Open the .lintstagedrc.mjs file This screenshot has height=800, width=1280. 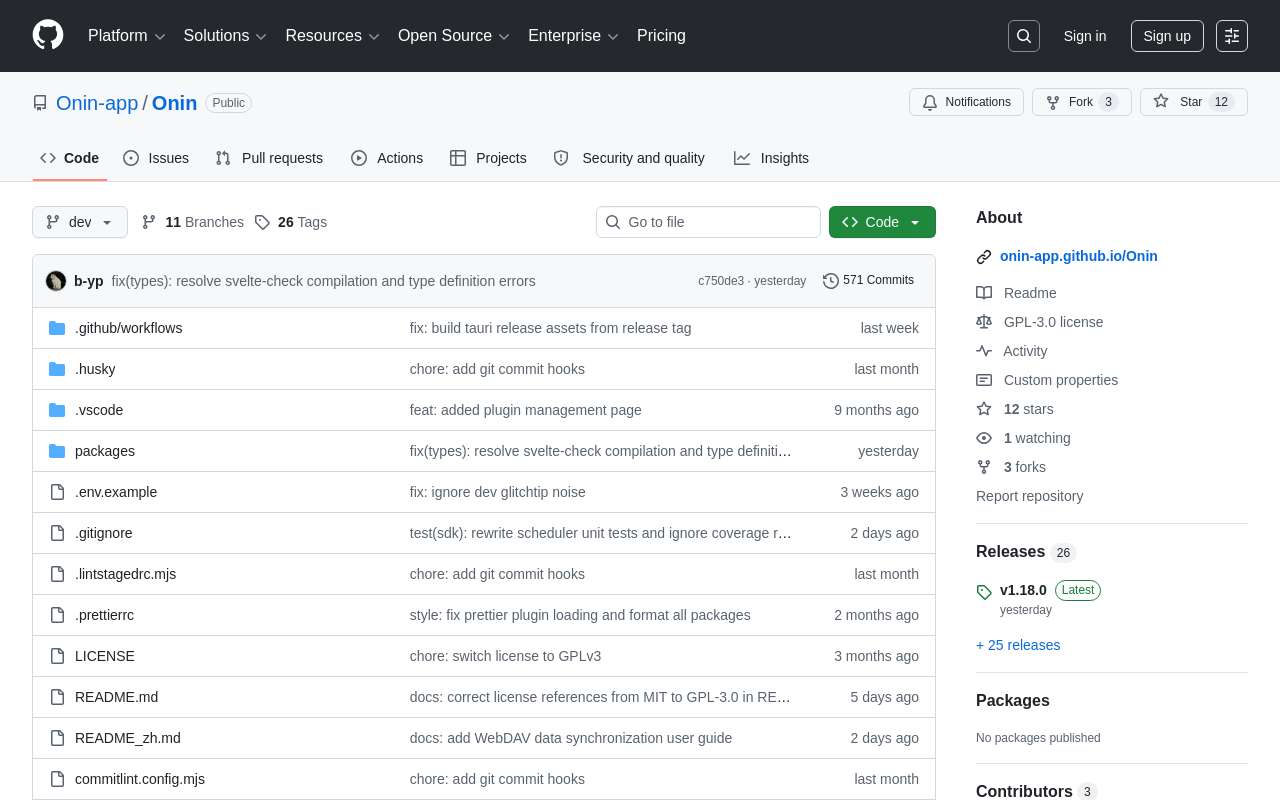(x=125, y=574)
